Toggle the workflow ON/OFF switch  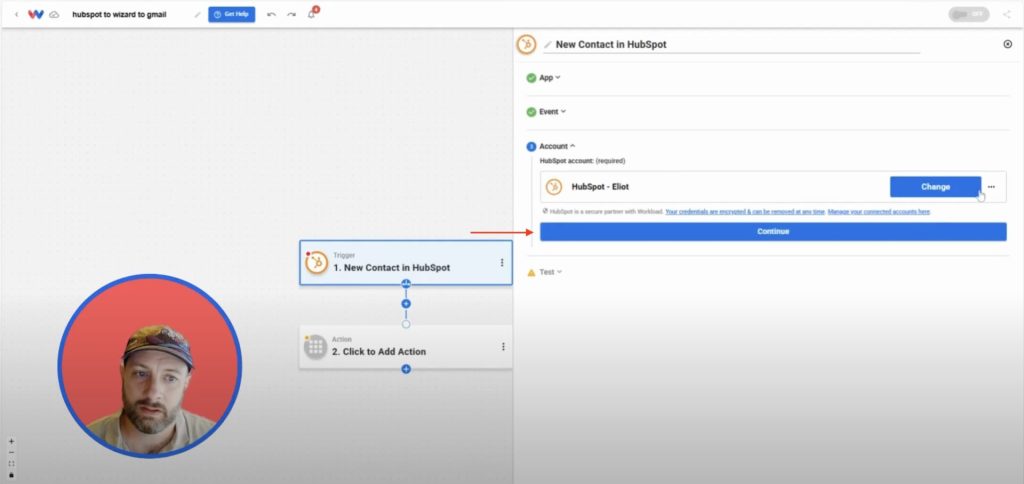968,14
